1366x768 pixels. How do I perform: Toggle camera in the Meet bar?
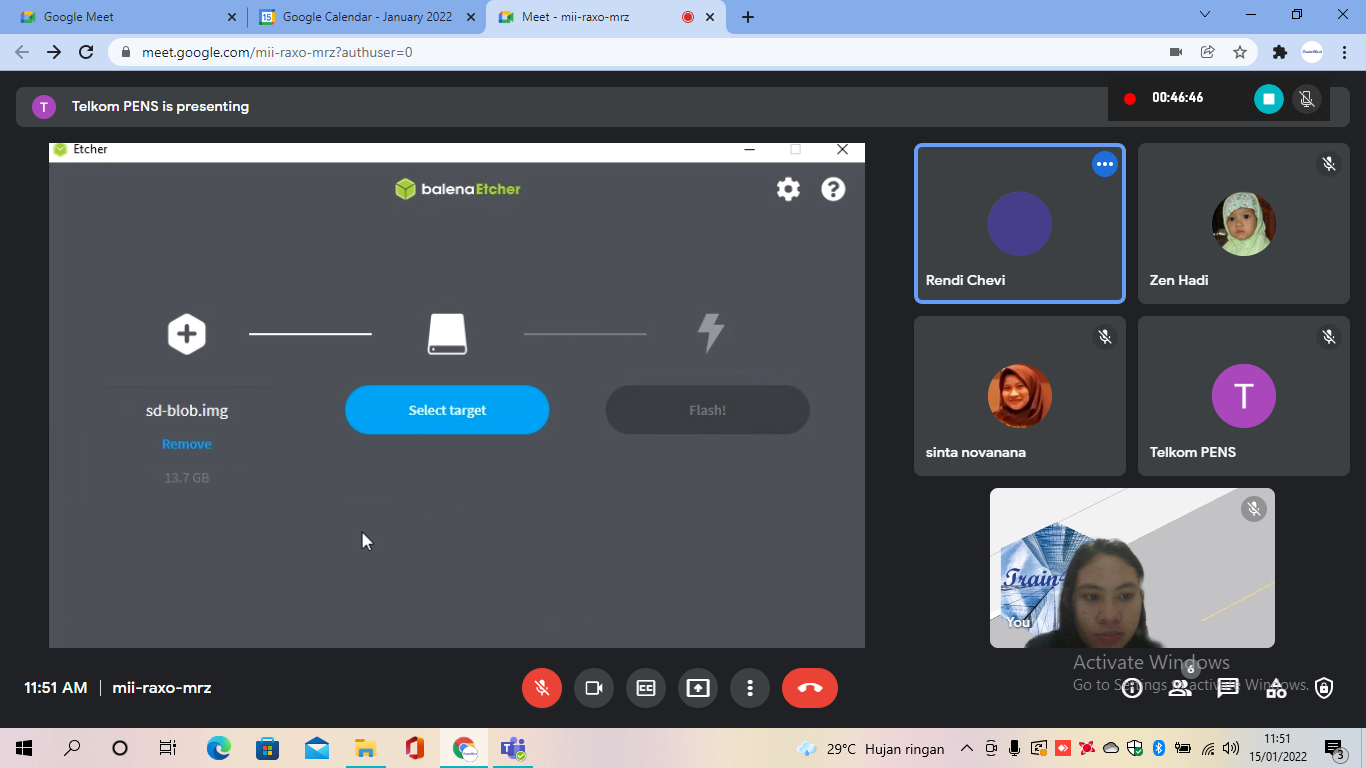(x=594, y=688)
